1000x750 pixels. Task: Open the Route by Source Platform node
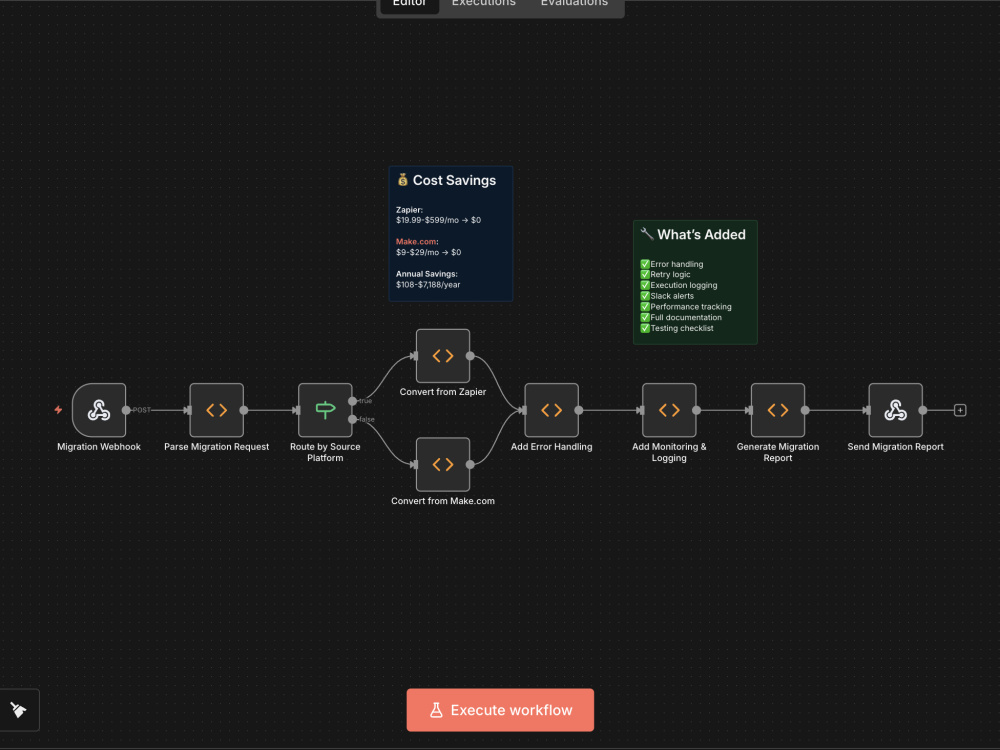325,410
